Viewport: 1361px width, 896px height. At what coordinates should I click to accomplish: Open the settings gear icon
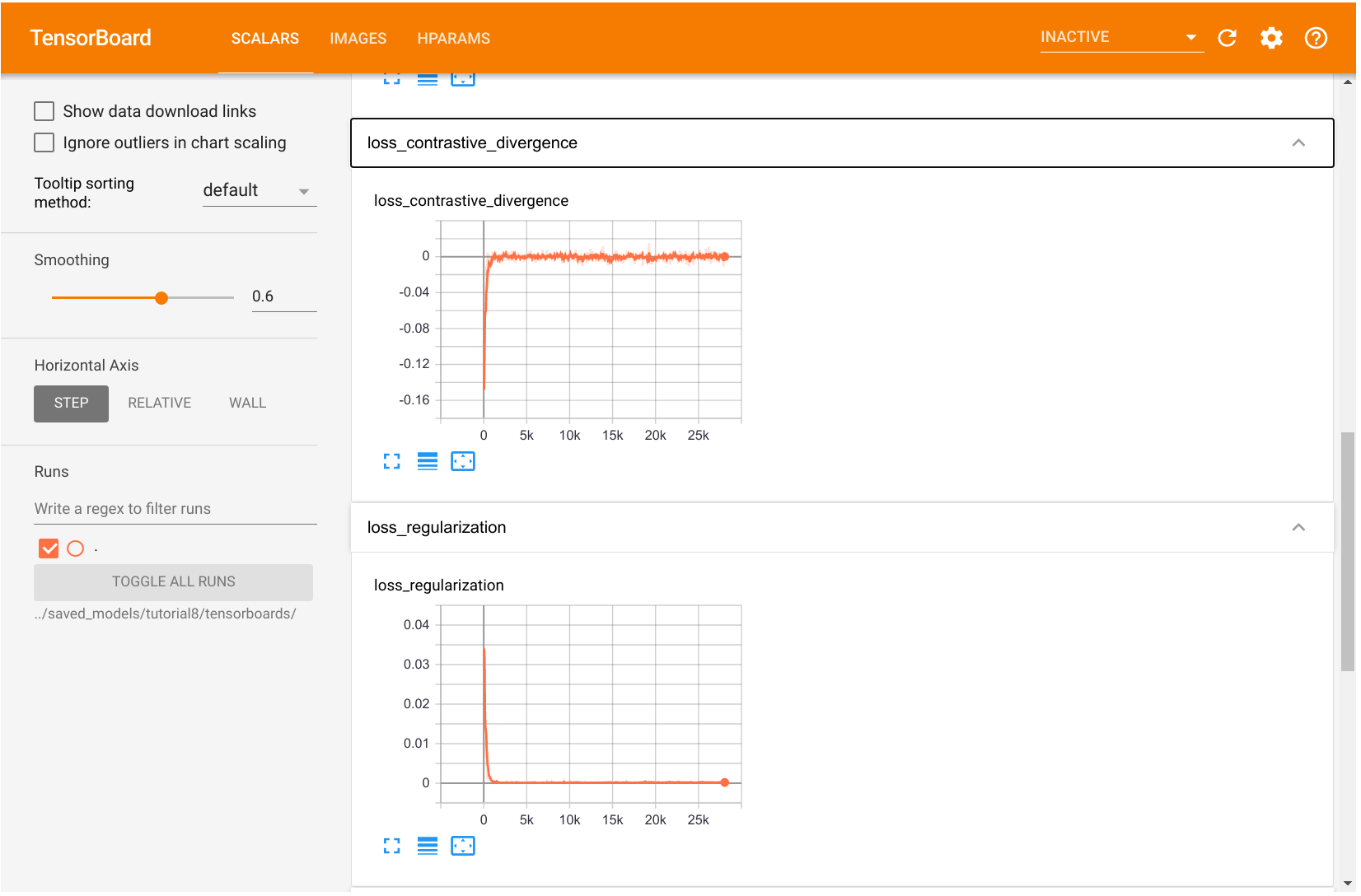1271,38
